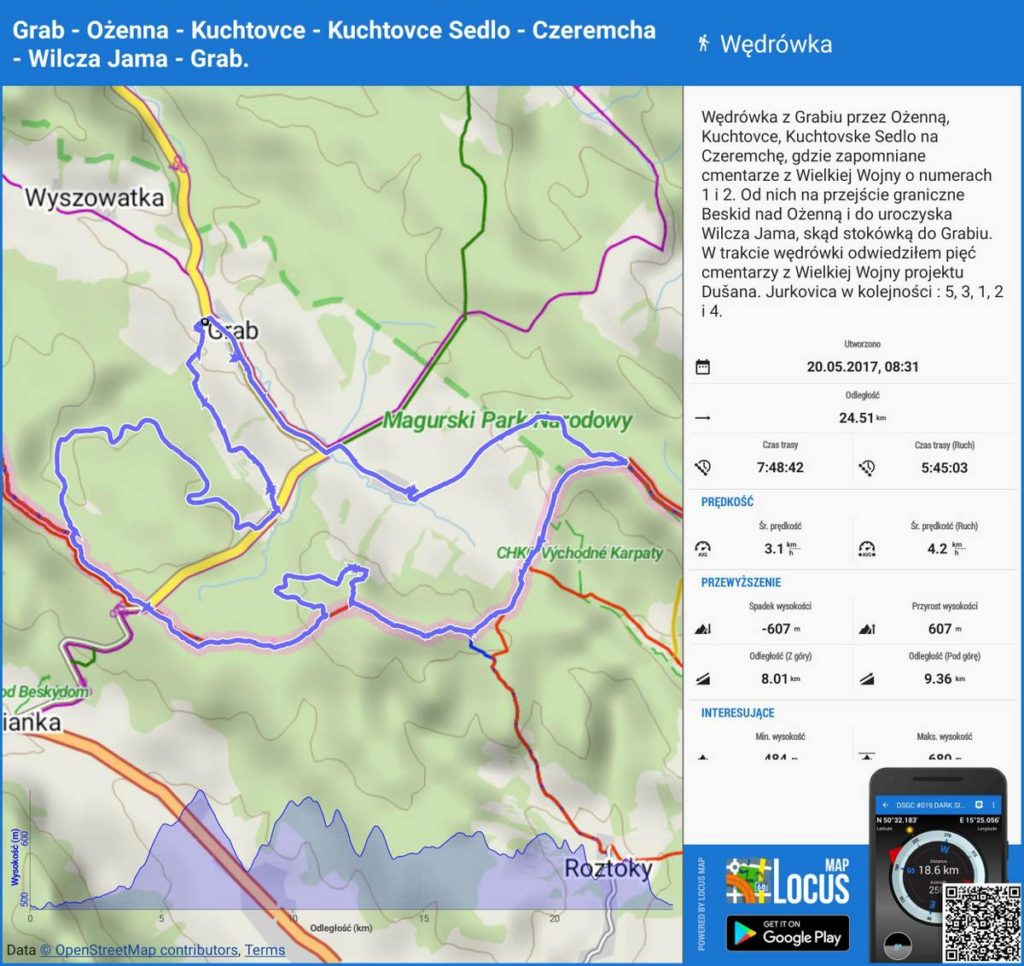Click the PRZEWYŻSZENIE section heading
Viewport: 1024px width, 966px height.
[x=741, y=582]
